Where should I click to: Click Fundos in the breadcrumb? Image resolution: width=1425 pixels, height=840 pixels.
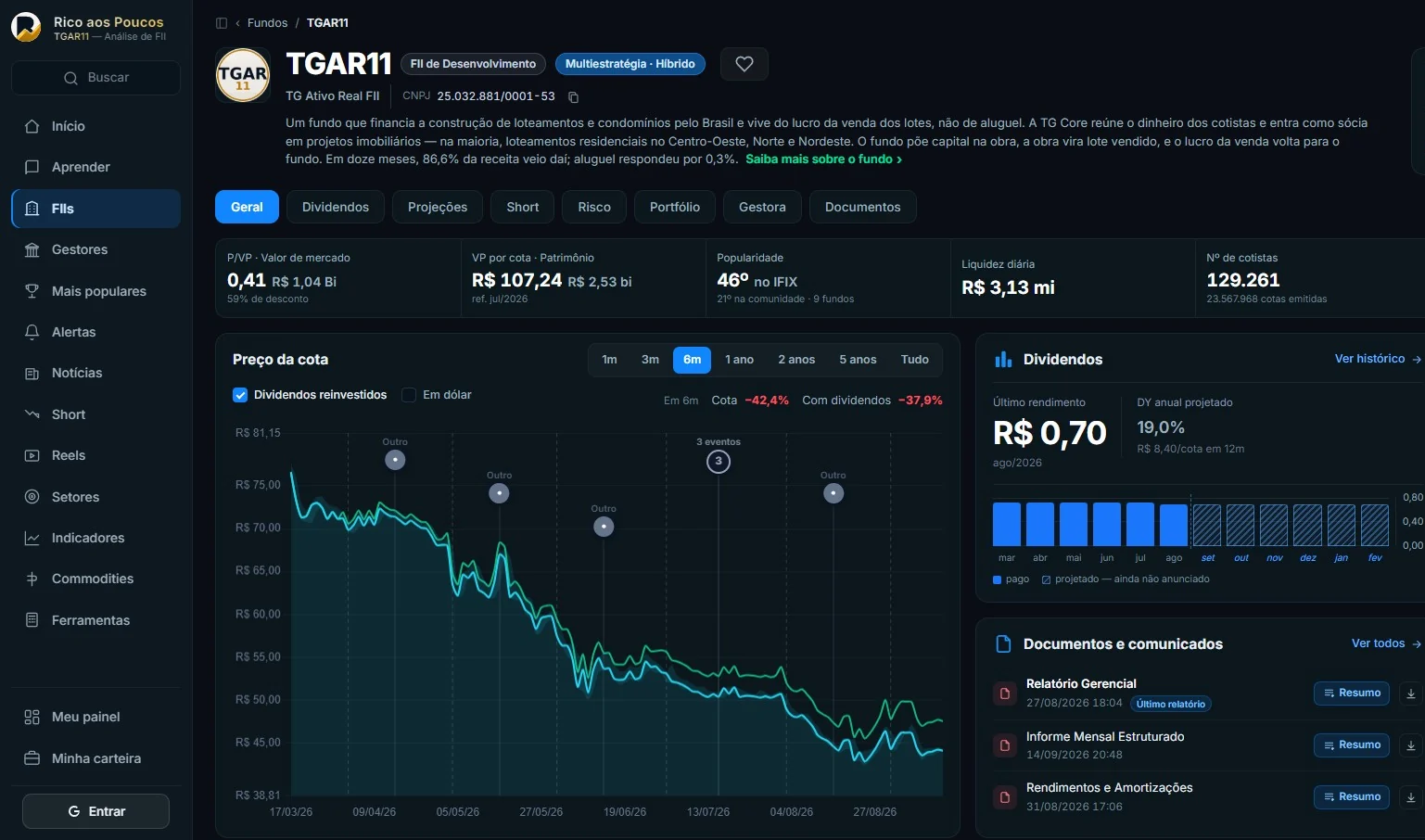[x=267, y=23]
